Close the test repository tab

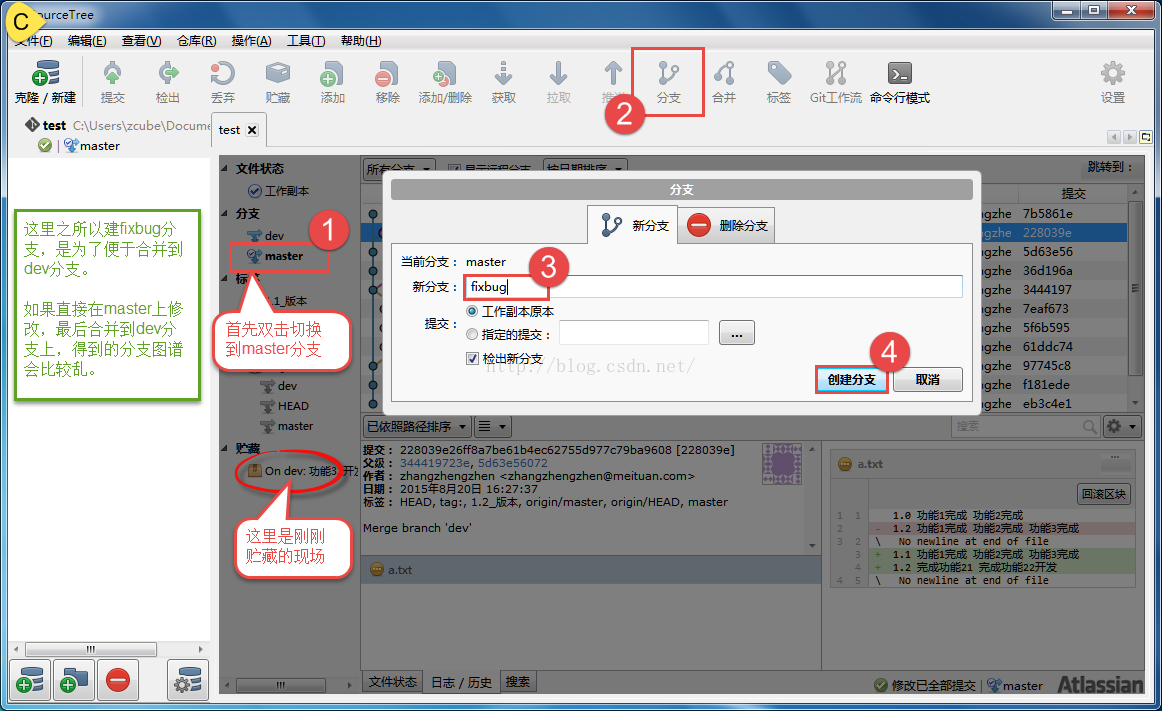(252, 130)
